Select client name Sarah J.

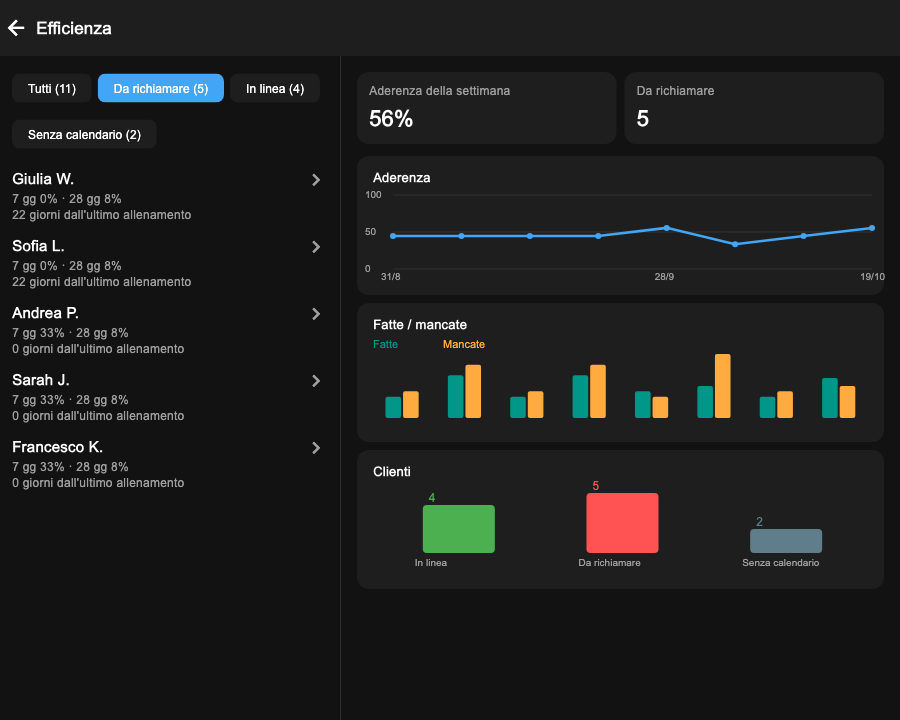coord(41,380)
